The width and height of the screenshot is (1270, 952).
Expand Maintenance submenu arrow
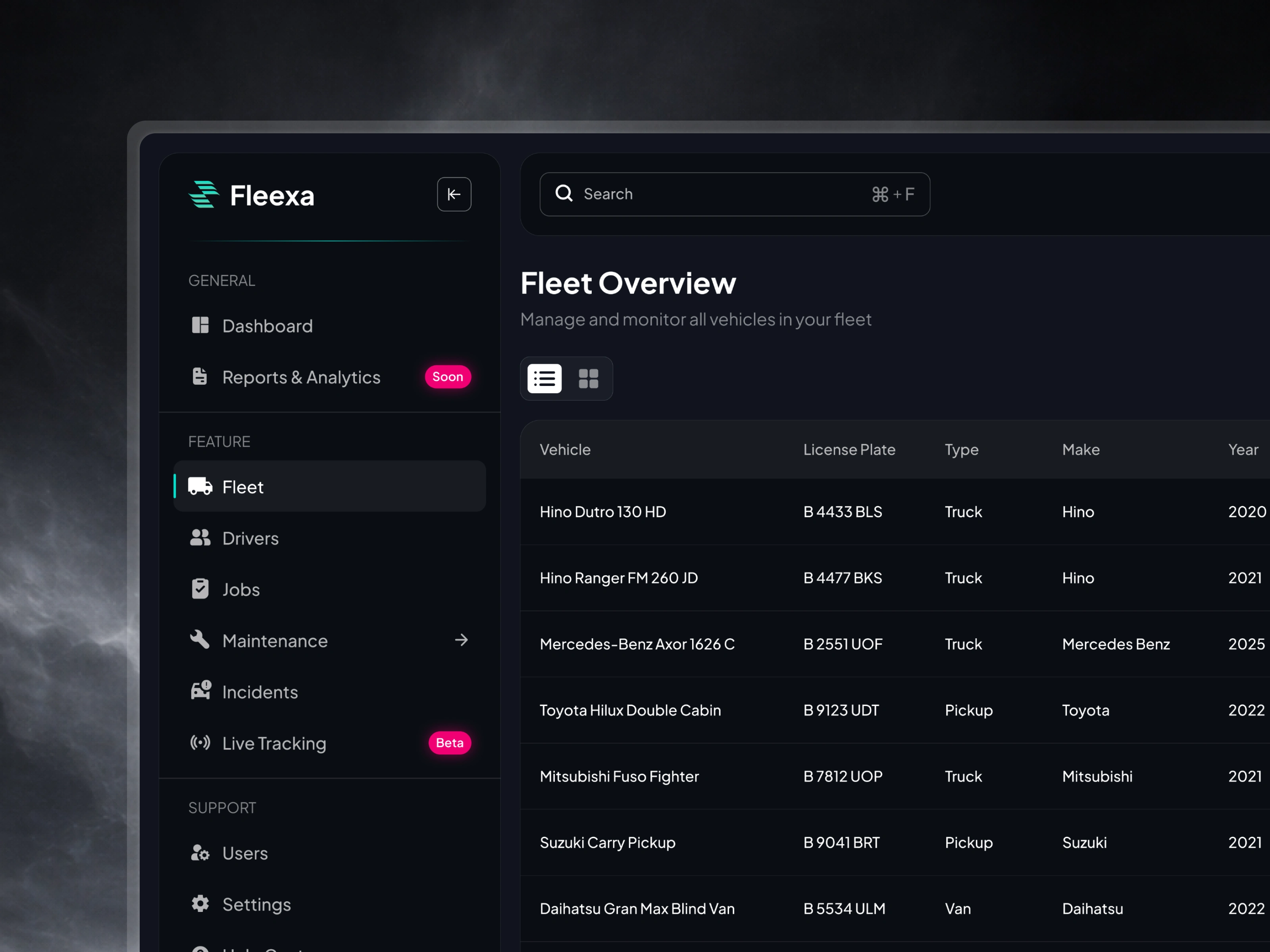pos(461,640)
